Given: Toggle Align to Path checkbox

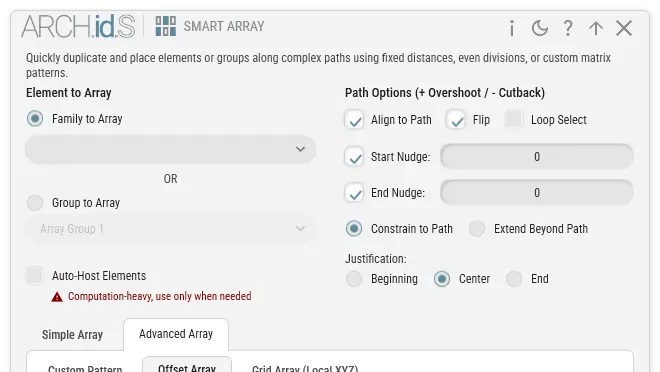Looking at the screenshot, I should [x=354, y=120].
